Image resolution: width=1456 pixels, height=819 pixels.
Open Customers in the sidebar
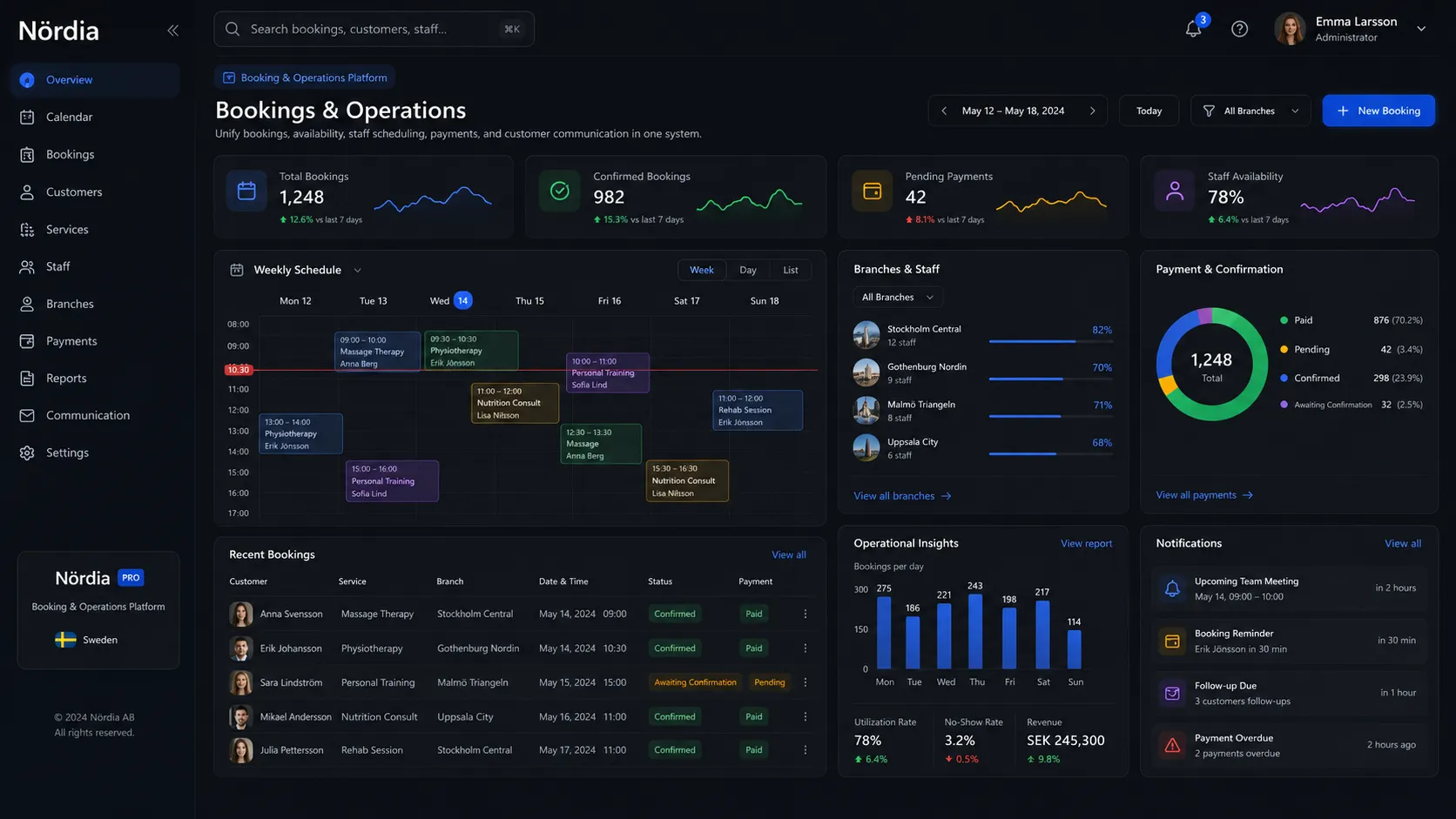click(x=95, y=191)
